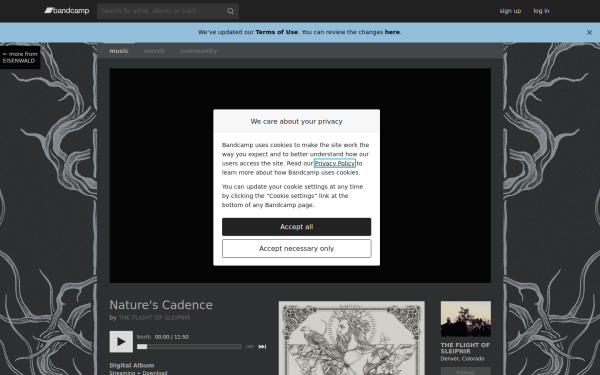Screen dimensions: 600x375
Task: Open the Privacy Policy link
Action: click(335, 163)
